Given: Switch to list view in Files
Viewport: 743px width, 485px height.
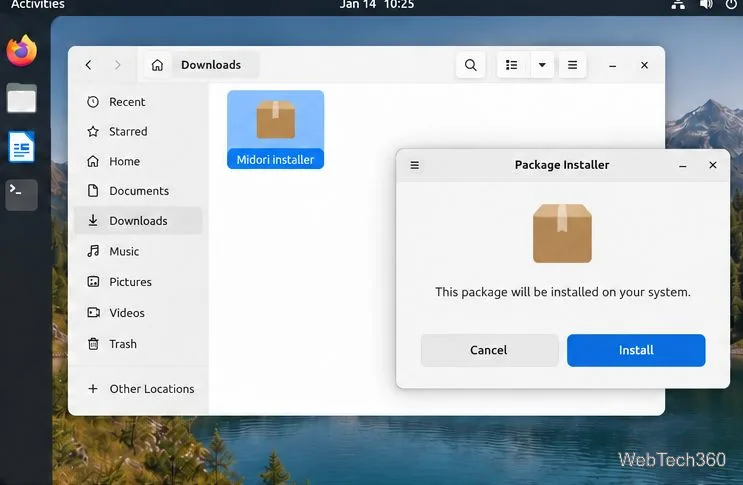Looking at the screenshot, I should (511, 65).
